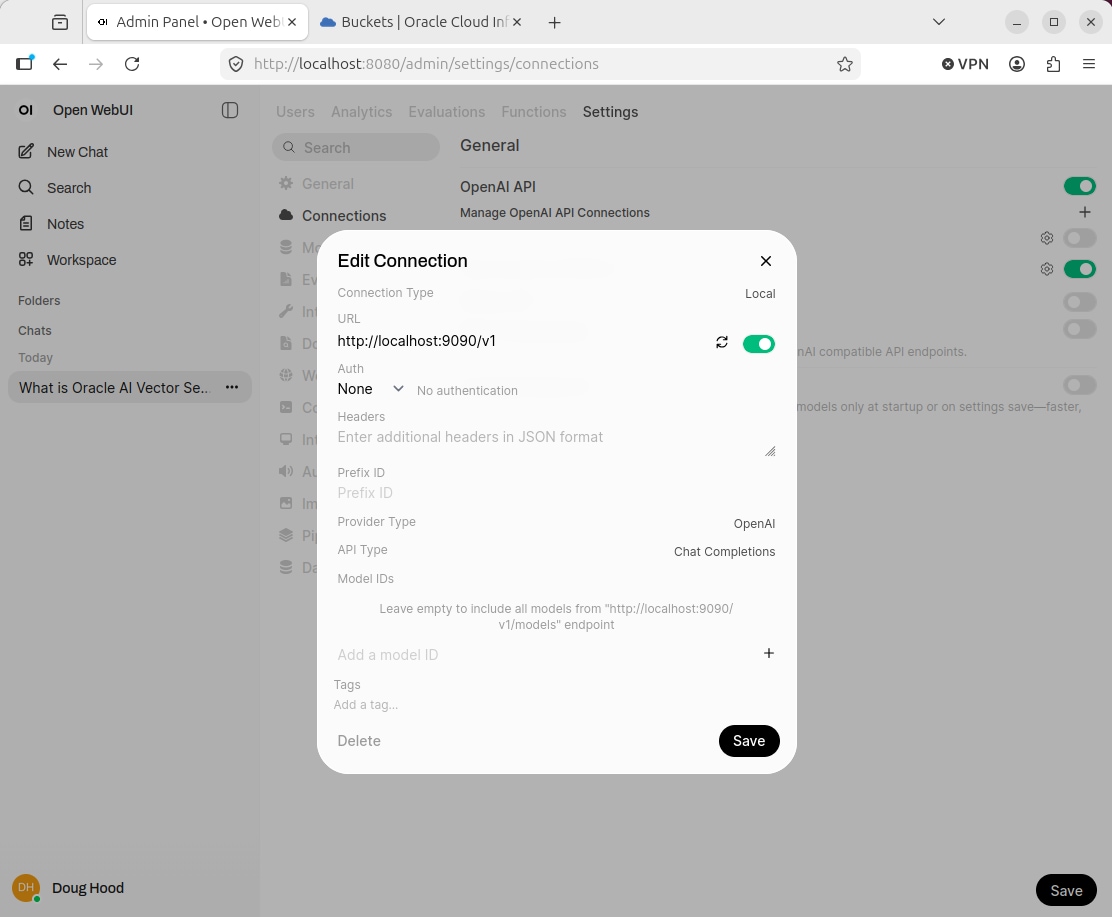The height and width of the screenshot is (917, 1112).
Task: Open the Auth None dropdown
Action: pyautogui.click(x=370, y=389)
